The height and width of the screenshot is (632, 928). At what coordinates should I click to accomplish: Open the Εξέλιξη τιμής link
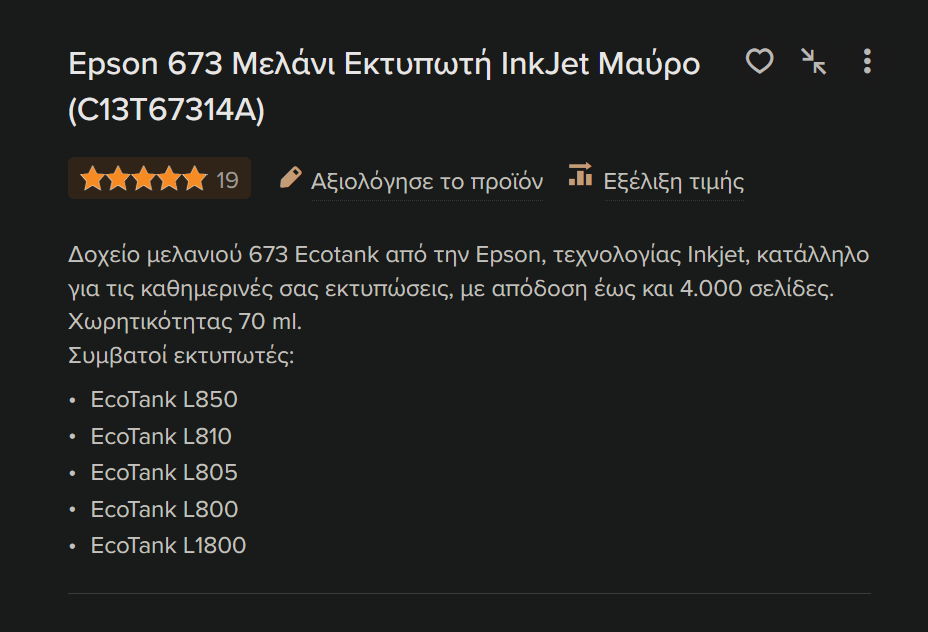674,182
